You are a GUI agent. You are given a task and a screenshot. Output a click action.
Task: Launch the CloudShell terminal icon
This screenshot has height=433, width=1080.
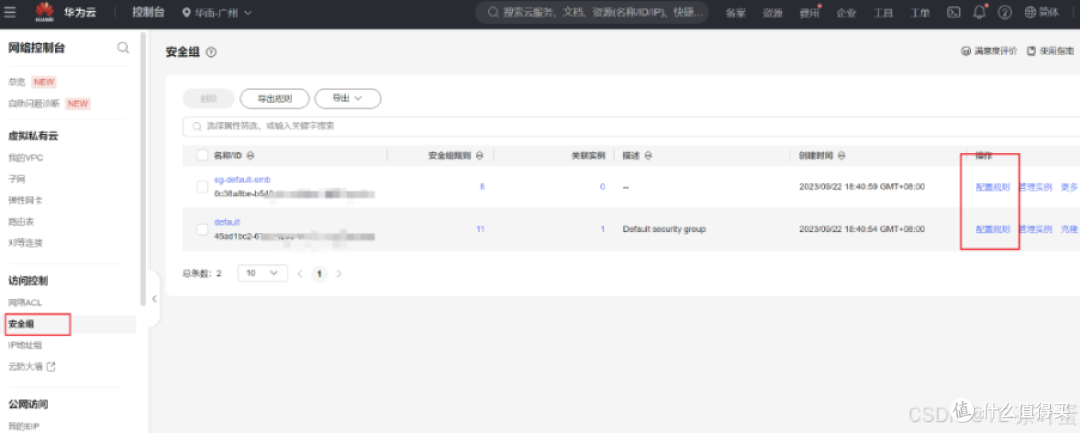coord(954,12)
